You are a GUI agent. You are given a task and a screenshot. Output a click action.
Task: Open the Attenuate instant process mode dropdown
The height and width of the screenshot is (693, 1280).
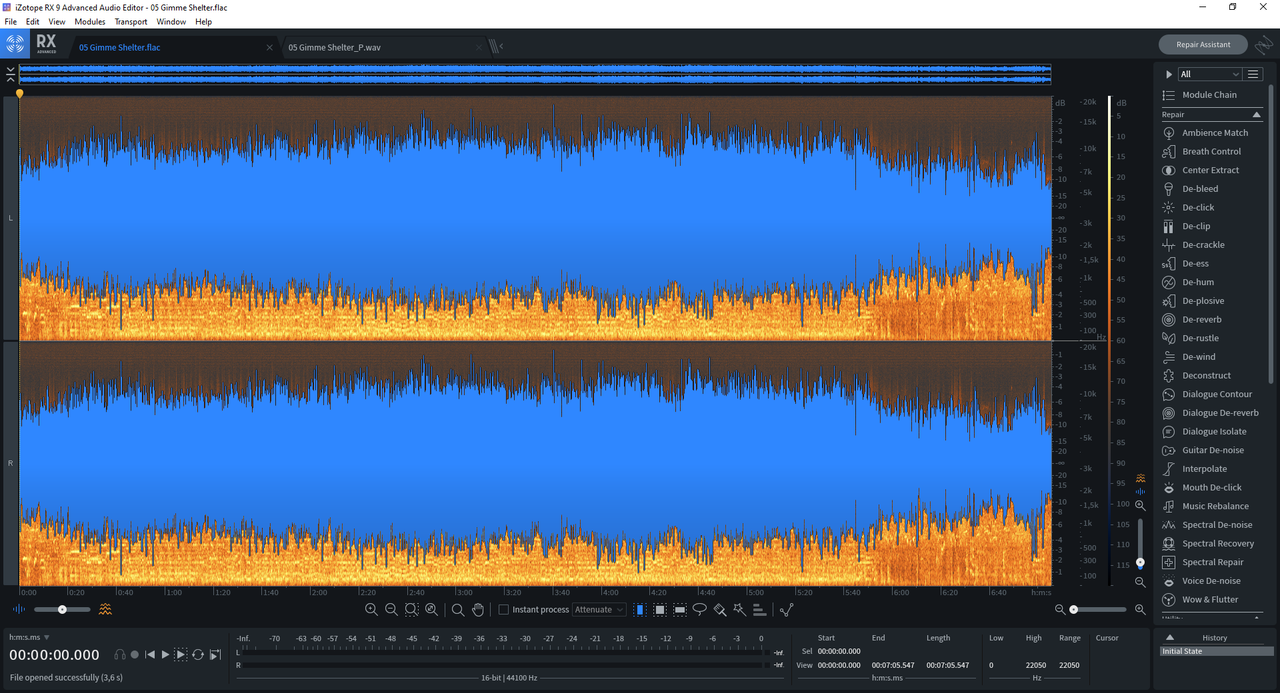[599, 610]
